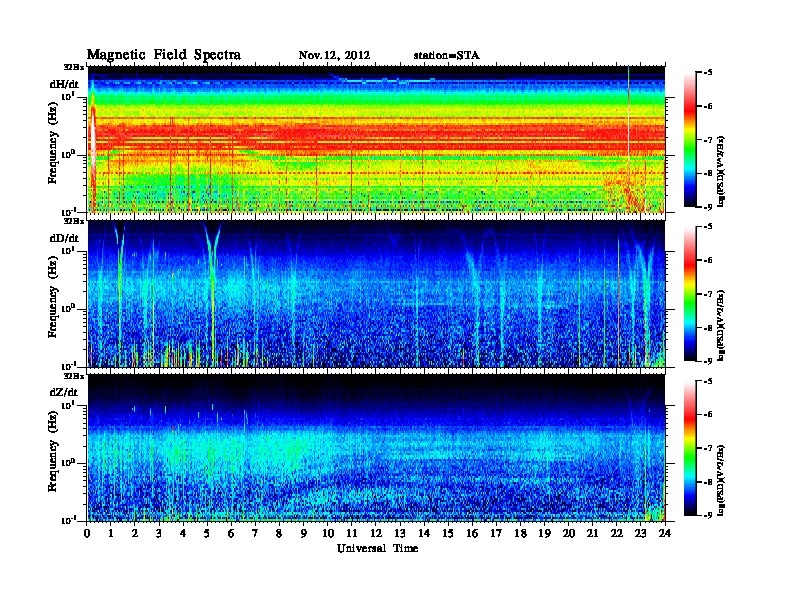Click the -9 value on dH/dt color bar
The image size is (792, 612).
708,207
